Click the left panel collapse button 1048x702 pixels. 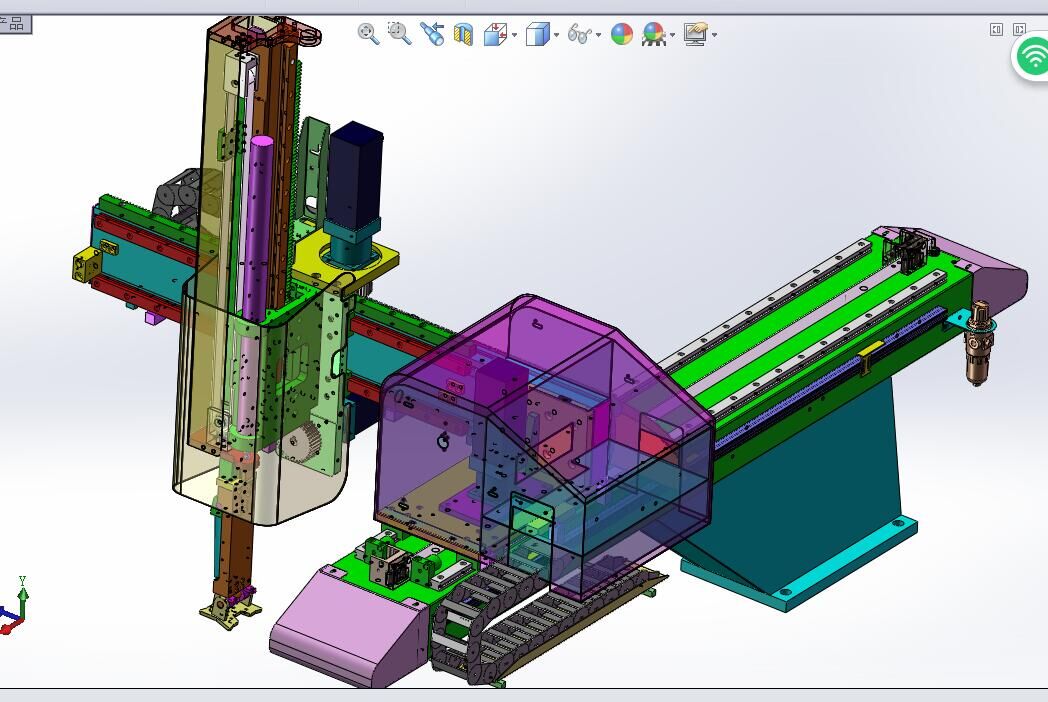click(996, 29)
